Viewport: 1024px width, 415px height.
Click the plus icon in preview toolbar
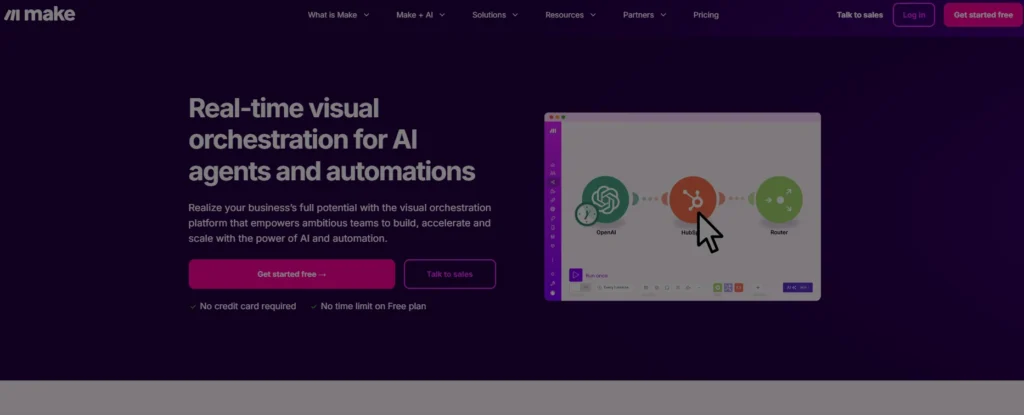(x=758, y=288)
